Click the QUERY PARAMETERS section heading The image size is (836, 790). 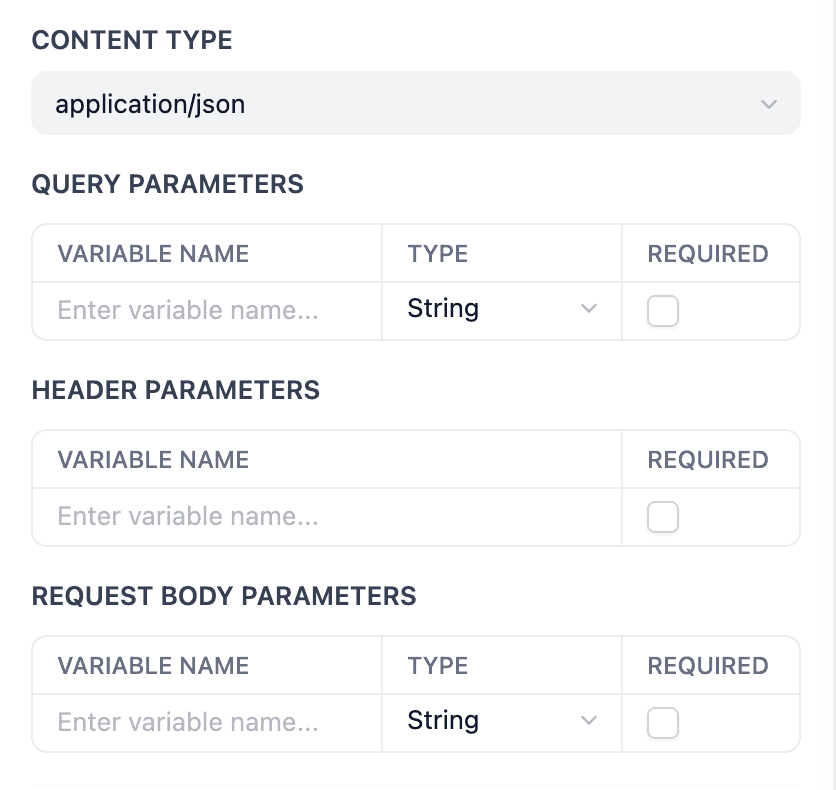click(x=168, y=184)
